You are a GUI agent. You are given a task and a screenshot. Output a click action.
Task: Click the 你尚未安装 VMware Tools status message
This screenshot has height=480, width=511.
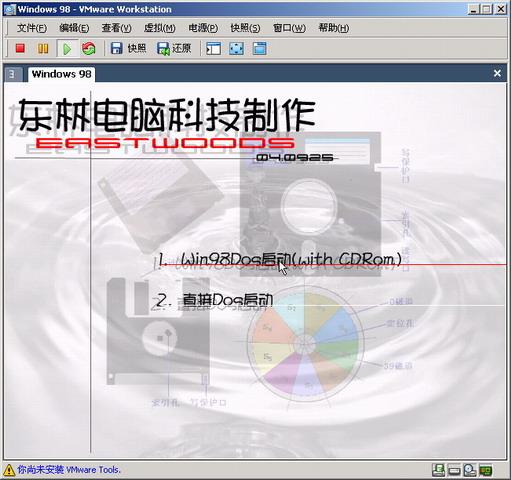[69, 470]
